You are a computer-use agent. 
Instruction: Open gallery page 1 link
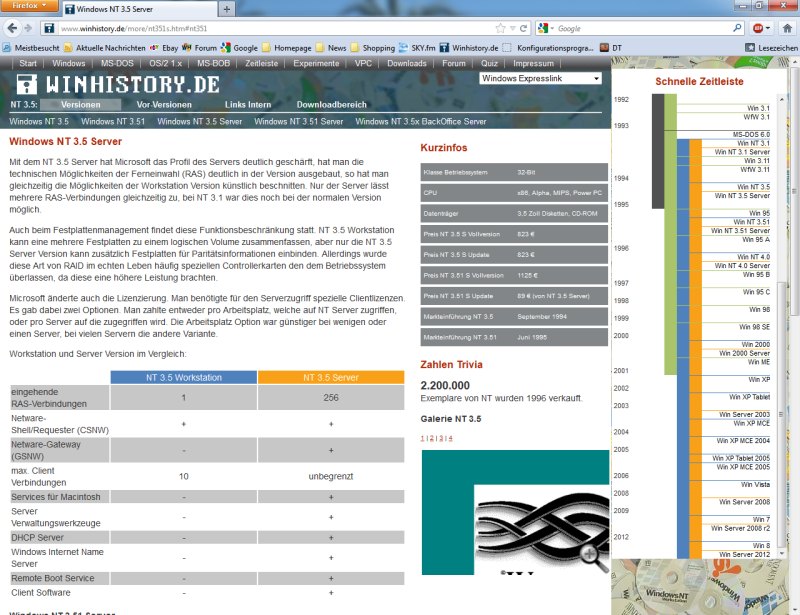click(x=422, y=438)
